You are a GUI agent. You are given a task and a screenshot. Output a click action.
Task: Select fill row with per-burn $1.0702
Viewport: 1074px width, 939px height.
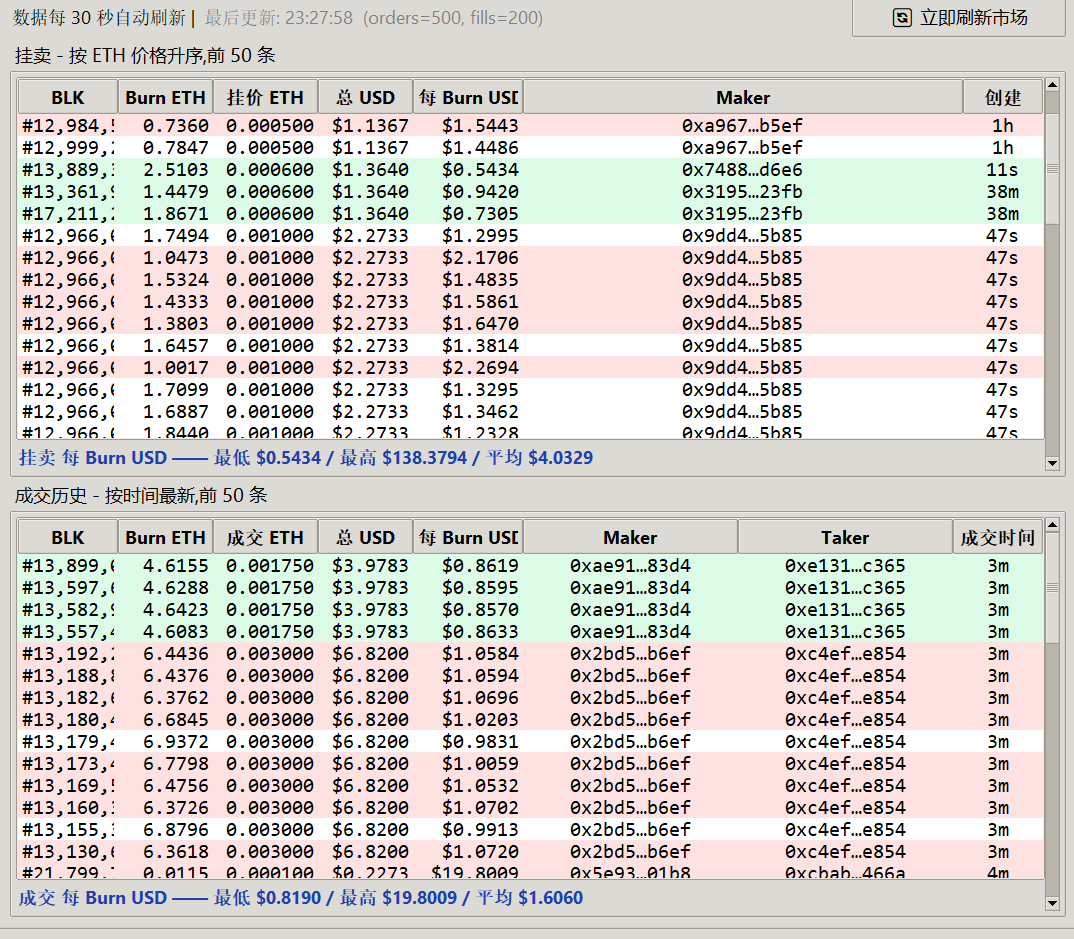click(x=531, y=807)
